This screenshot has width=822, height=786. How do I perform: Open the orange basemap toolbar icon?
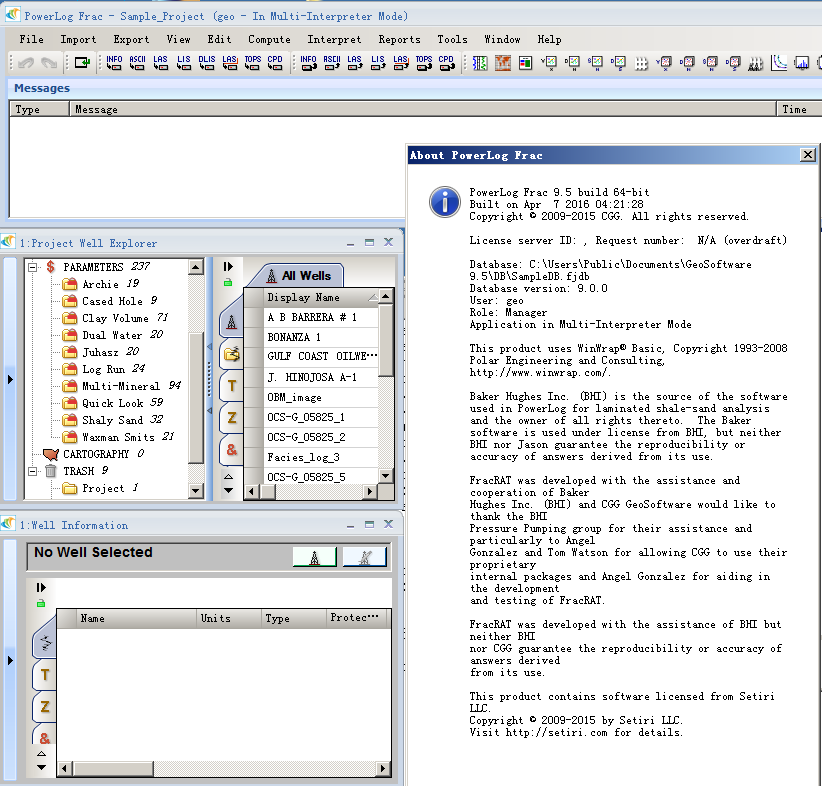click(503, 63)
